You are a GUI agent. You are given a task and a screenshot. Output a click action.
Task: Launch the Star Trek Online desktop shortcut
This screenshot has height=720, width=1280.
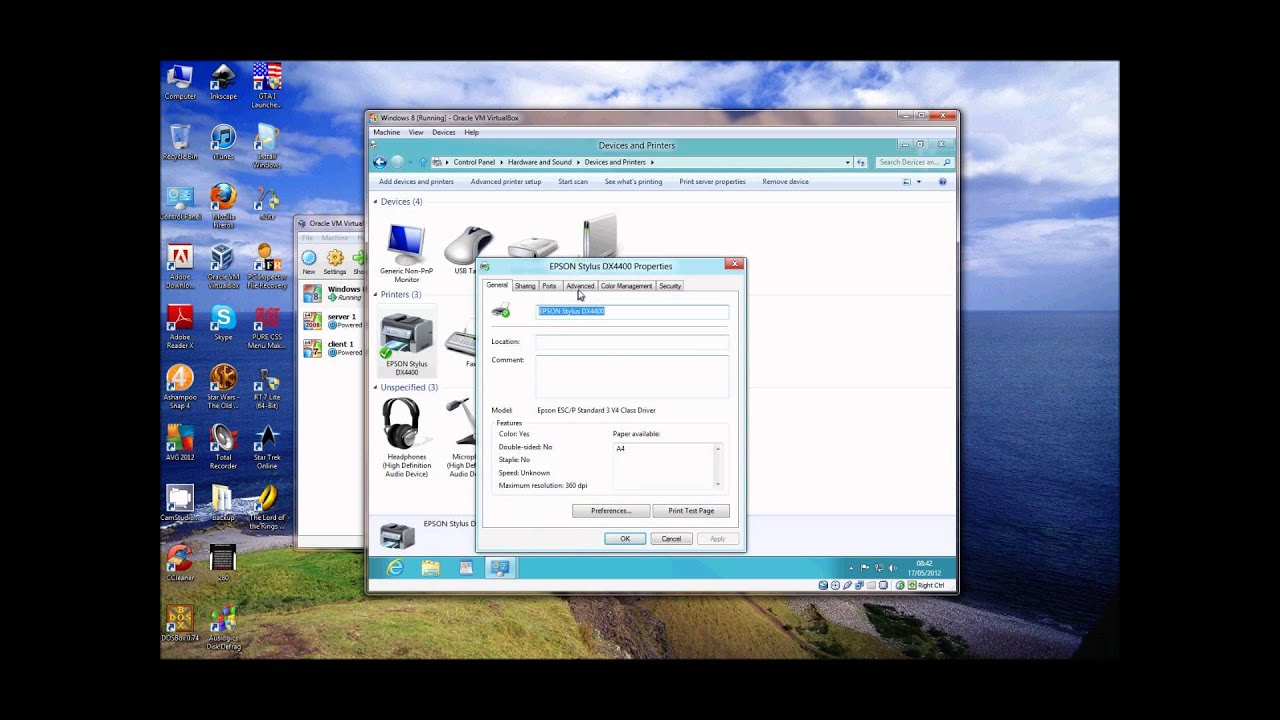click(x=266, y=447)
